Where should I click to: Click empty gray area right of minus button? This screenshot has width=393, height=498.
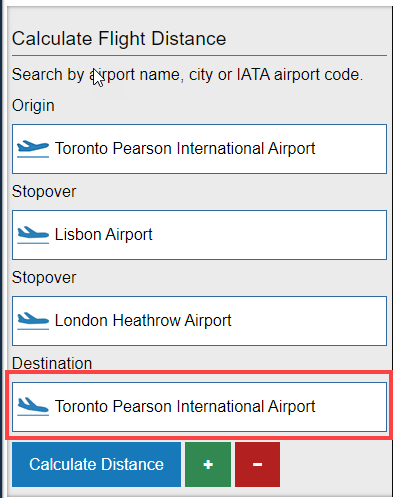333,464
